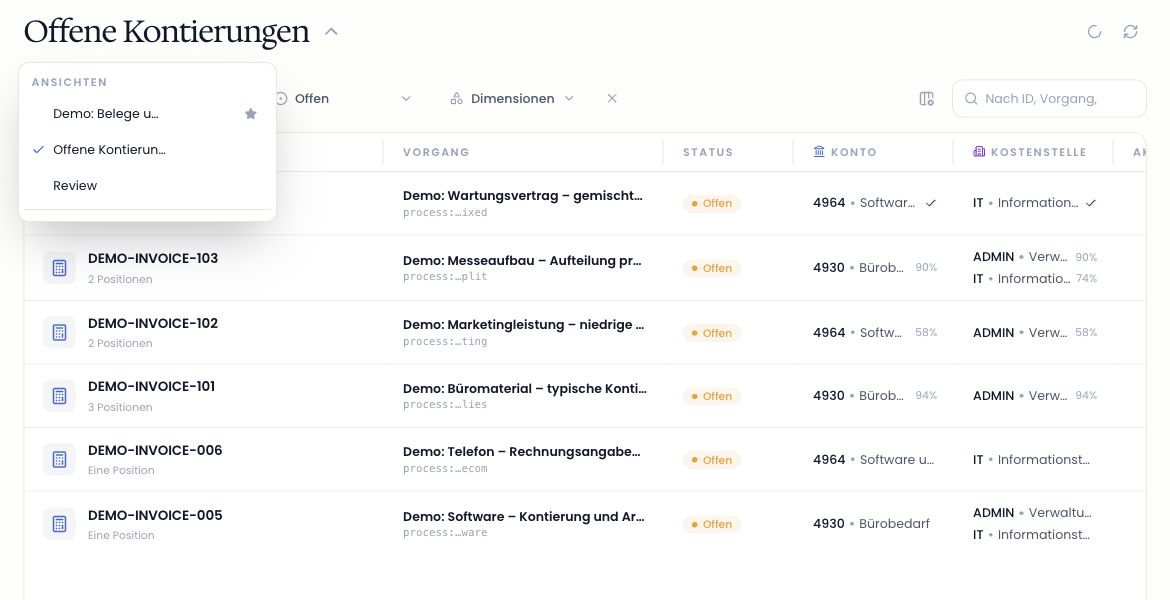The height and width of the screenshot is (600, 1170).
Task: Click cost center 'IT • Informationst…' for DEMO-INVOICE-006
Action: click(1031, 460)
